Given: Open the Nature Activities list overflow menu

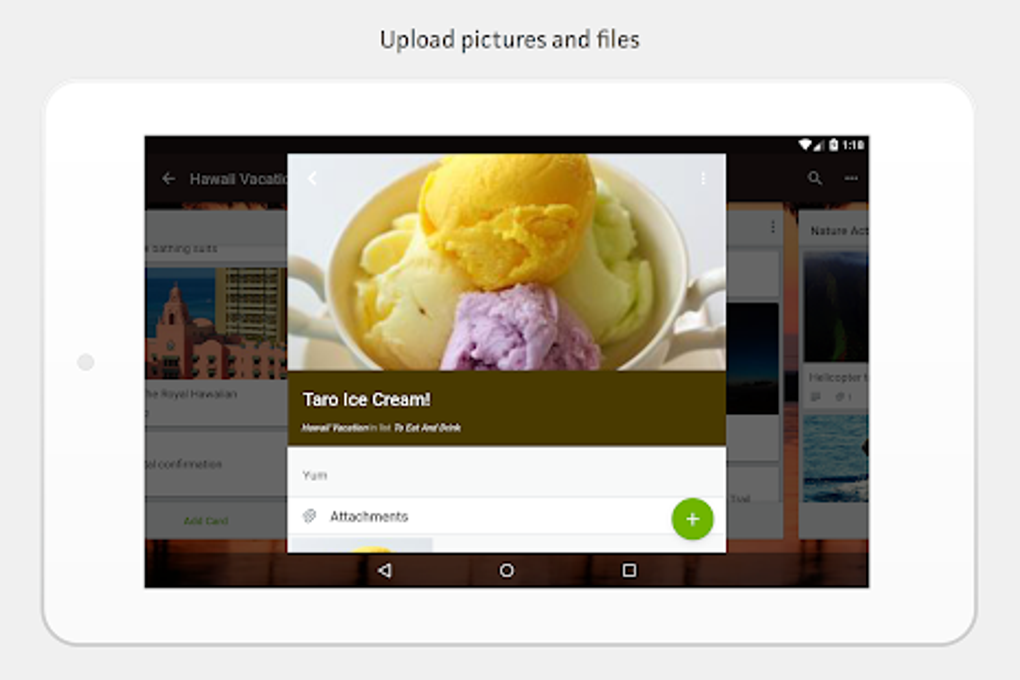Looking at the screenshot, I should pos(773,226).
